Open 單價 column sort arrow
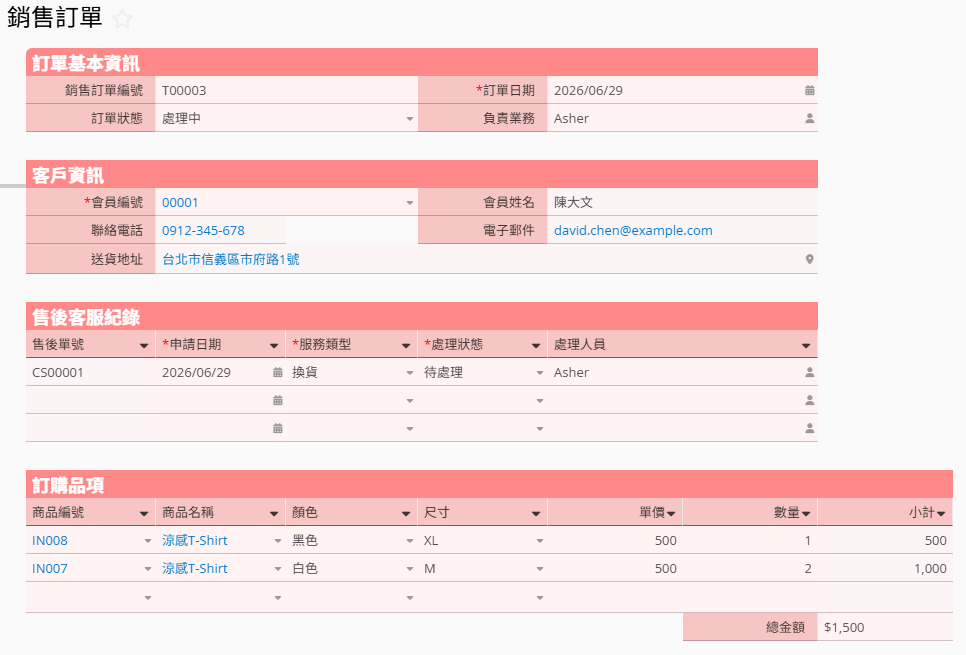The width and height of the screenshot is (966, 655). tap(671, 513)
